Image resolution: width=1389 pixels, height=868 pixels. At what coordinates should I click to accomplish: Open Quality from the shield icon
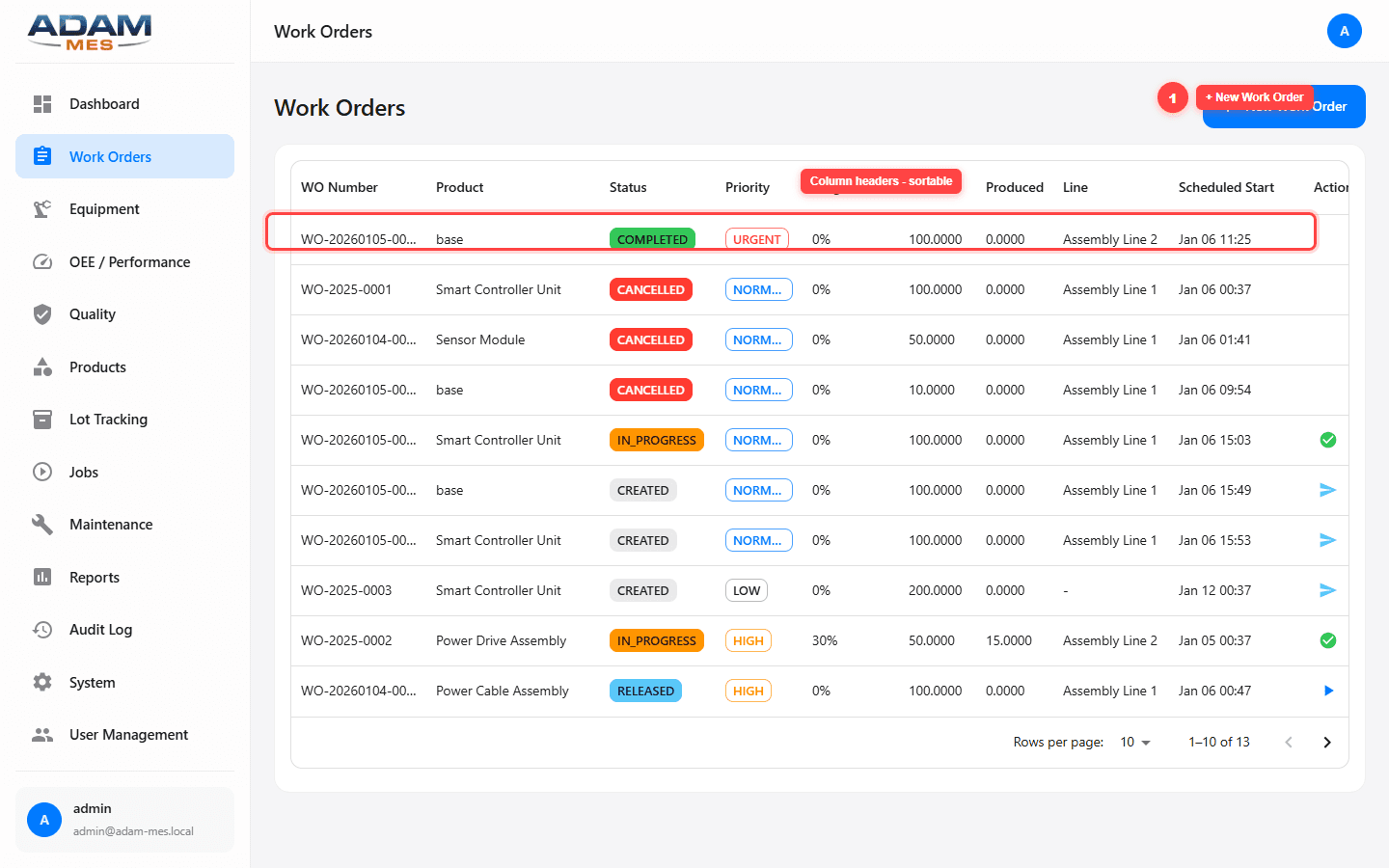pos(42,313)
